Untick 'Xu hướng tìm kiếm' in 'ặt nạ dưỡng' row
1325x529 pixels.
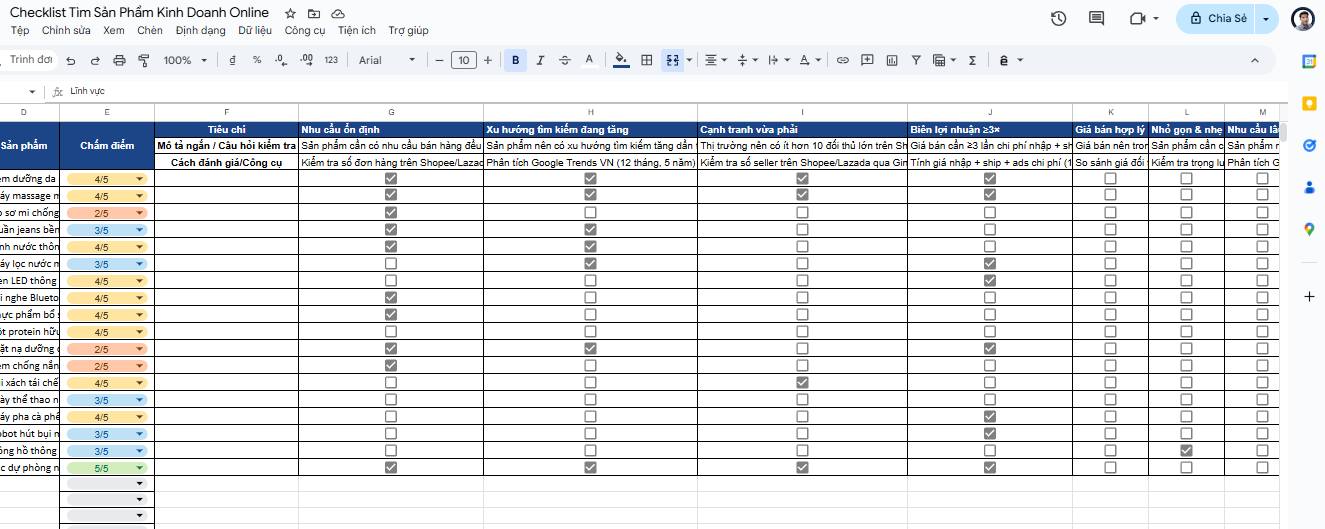[590, 349]
